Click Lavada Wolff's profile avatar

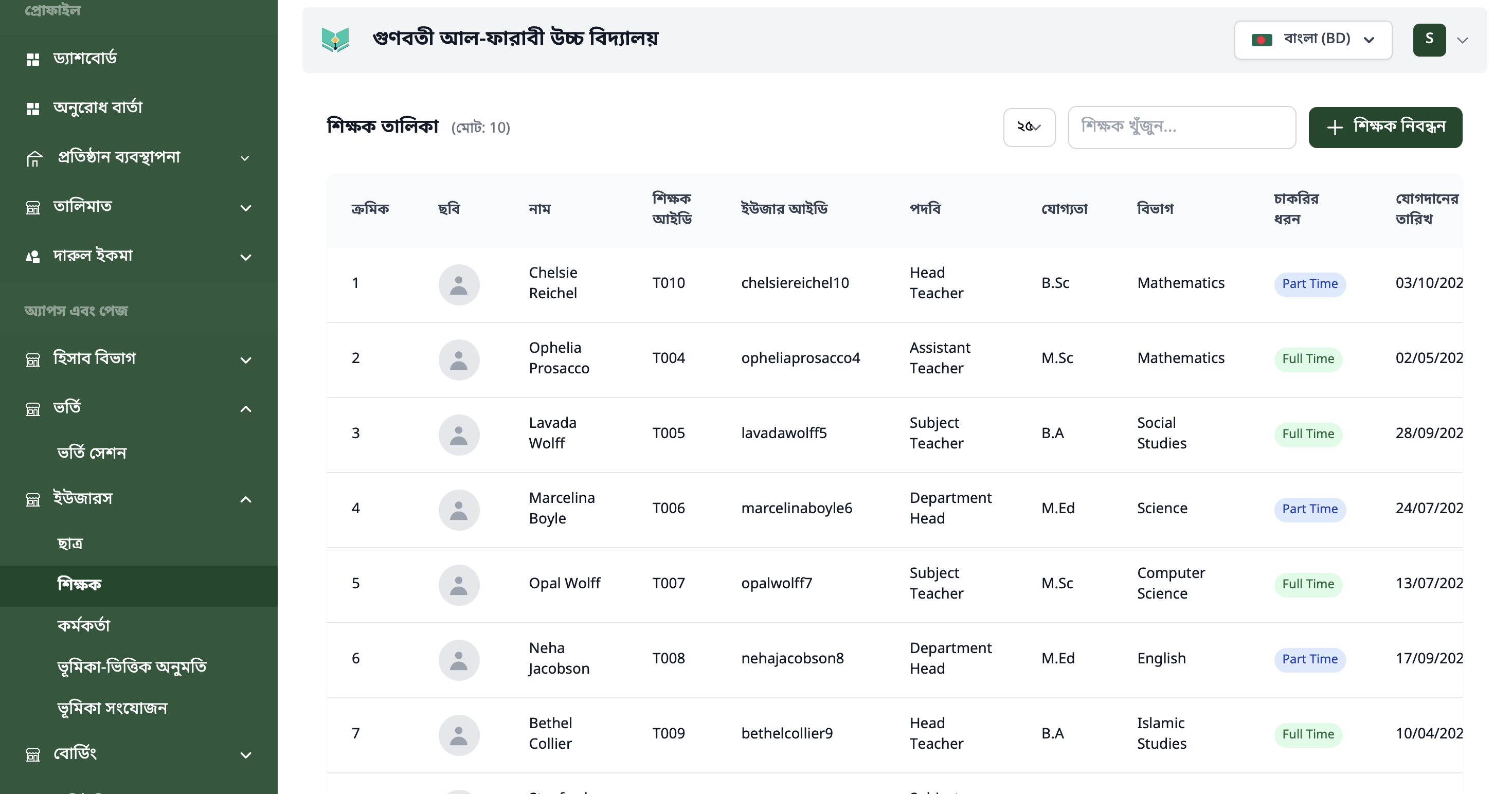pyautogui.click(x=459, y=435)
